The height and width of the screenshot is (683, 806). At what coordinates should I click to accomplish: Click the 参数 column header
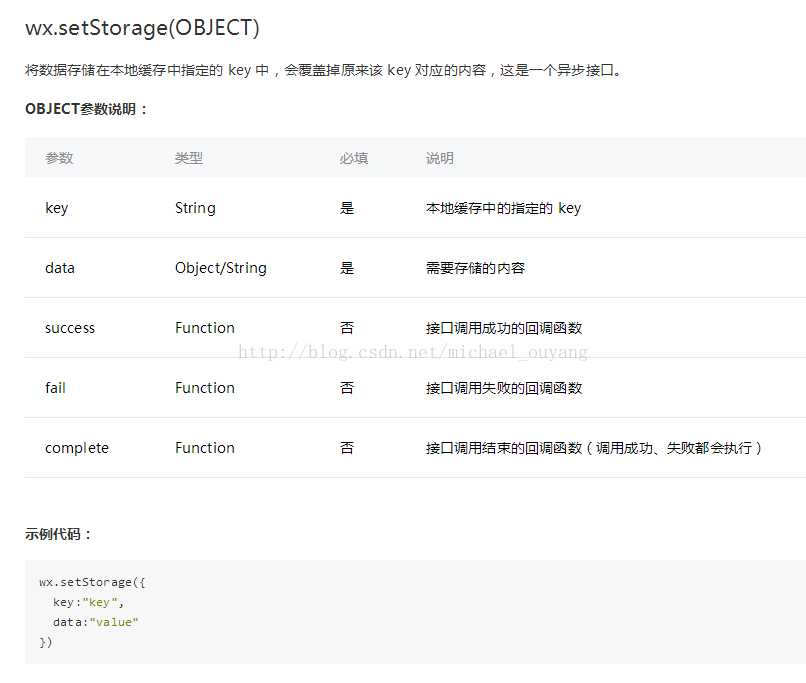59,158
